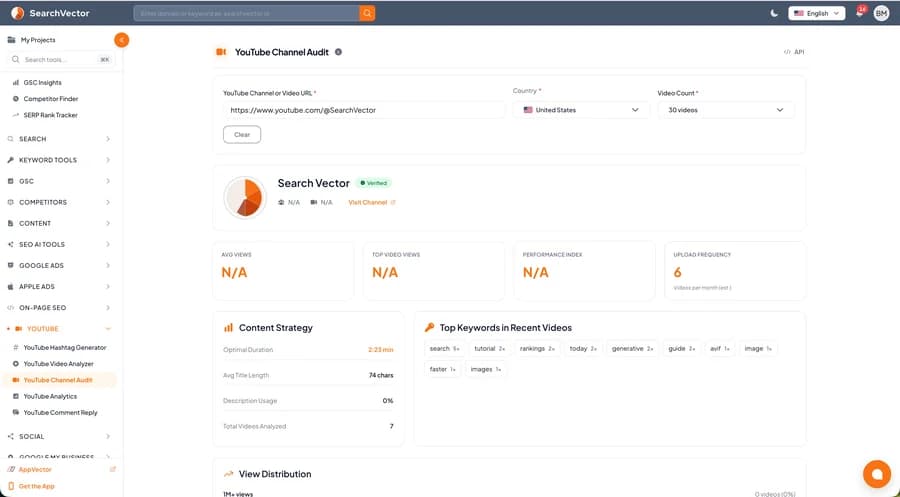Expand the SOCIAL section

(59, 436)
